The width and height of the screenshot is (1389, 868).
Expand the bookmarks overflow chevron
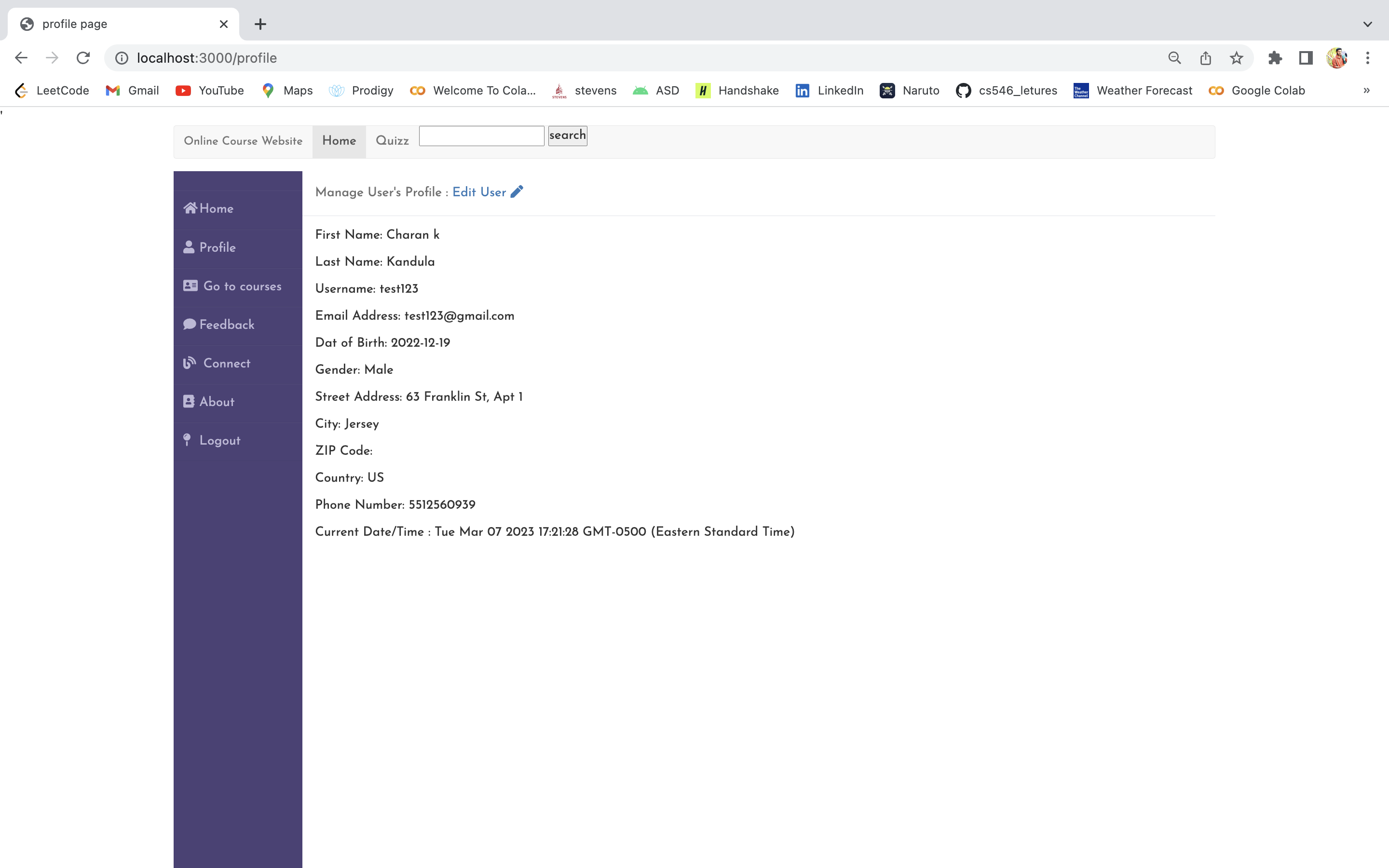tap(1367, 90)
